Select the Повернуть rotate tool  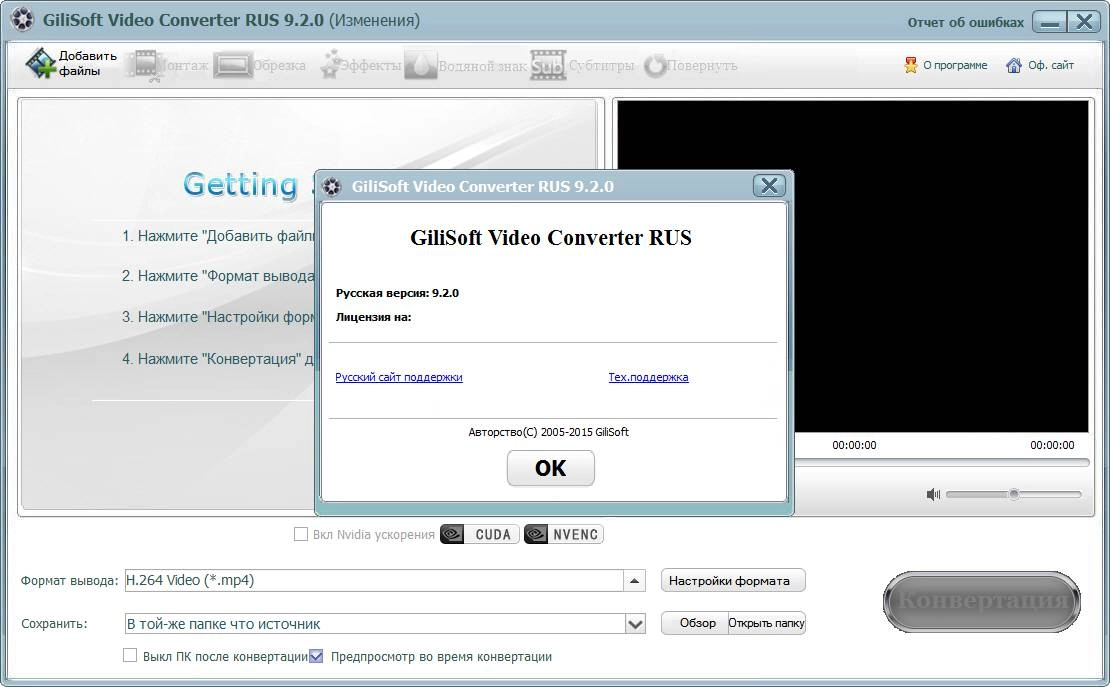point(690,65)
